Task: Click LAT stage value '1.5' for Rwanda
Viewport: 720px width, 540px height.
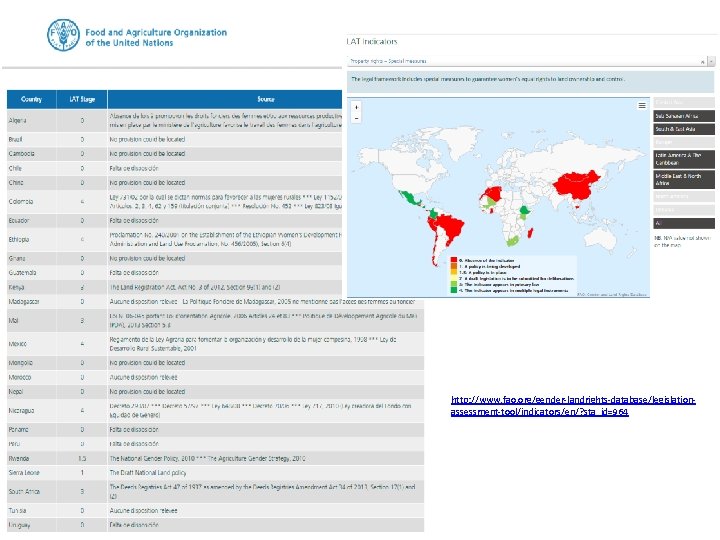Action: (82, 458)
